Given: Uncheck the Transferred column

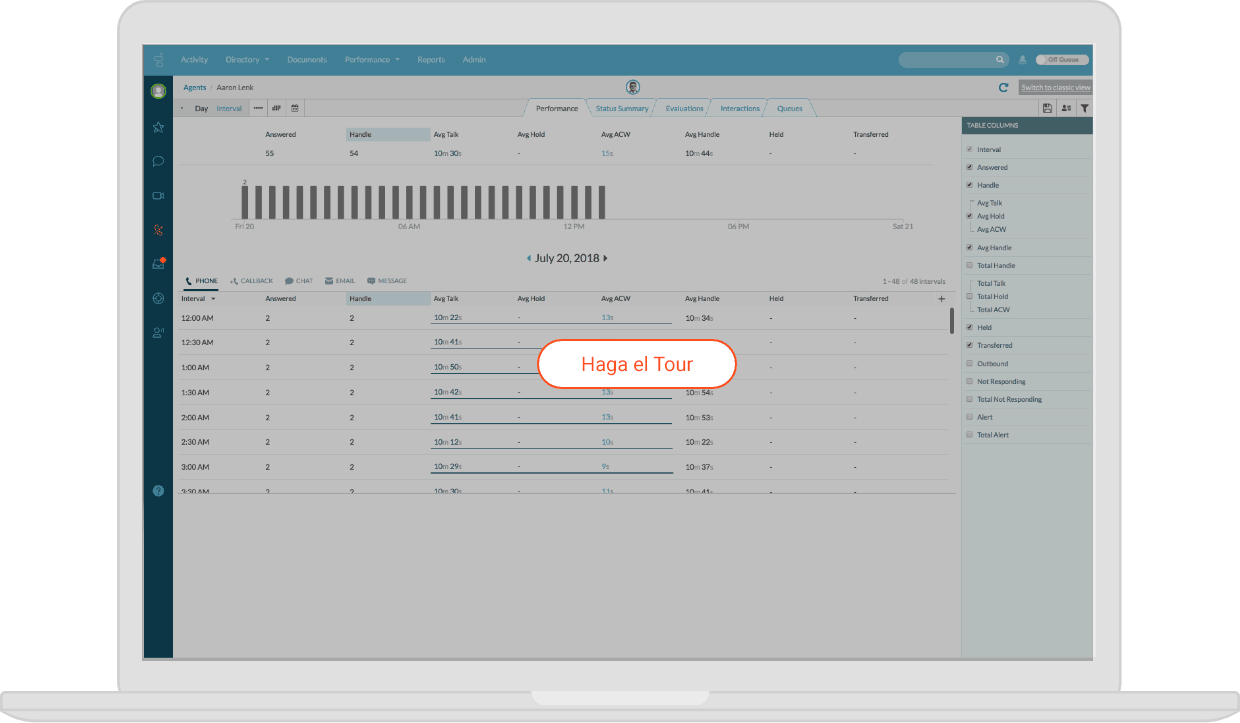Looking at the screenshot, I should (968, 345).
